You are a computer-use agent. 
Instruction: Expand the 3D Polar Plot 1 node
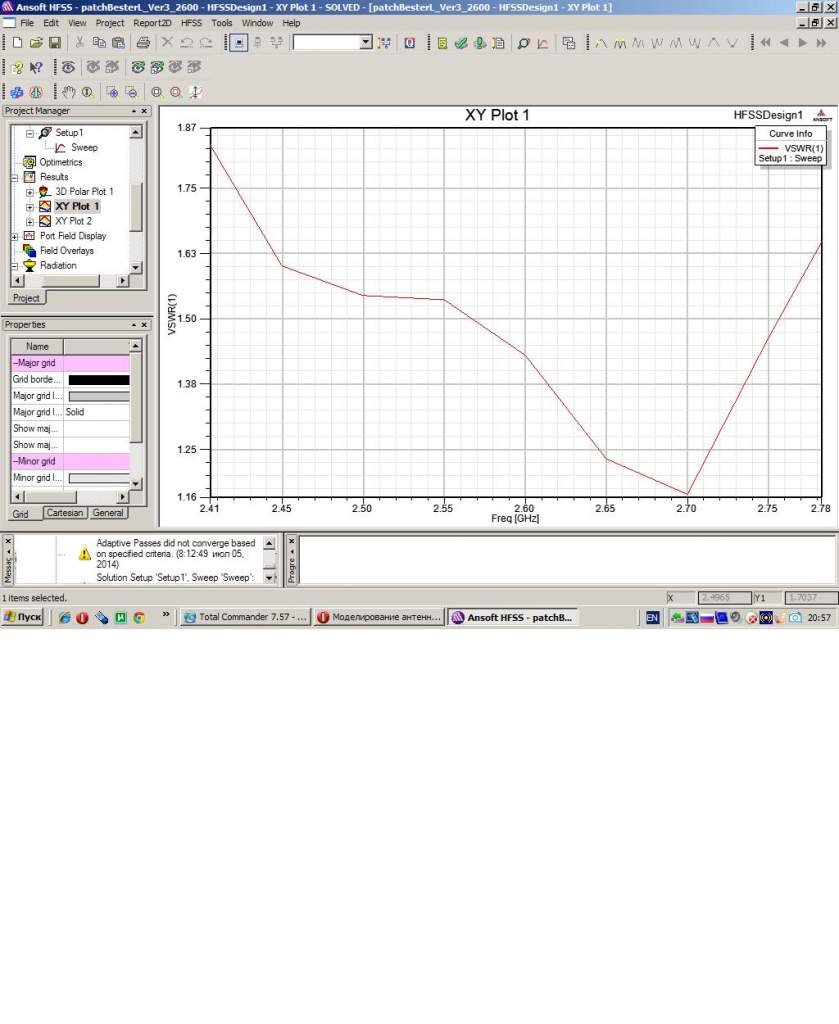pyautogui.click(x=30, y=192)
